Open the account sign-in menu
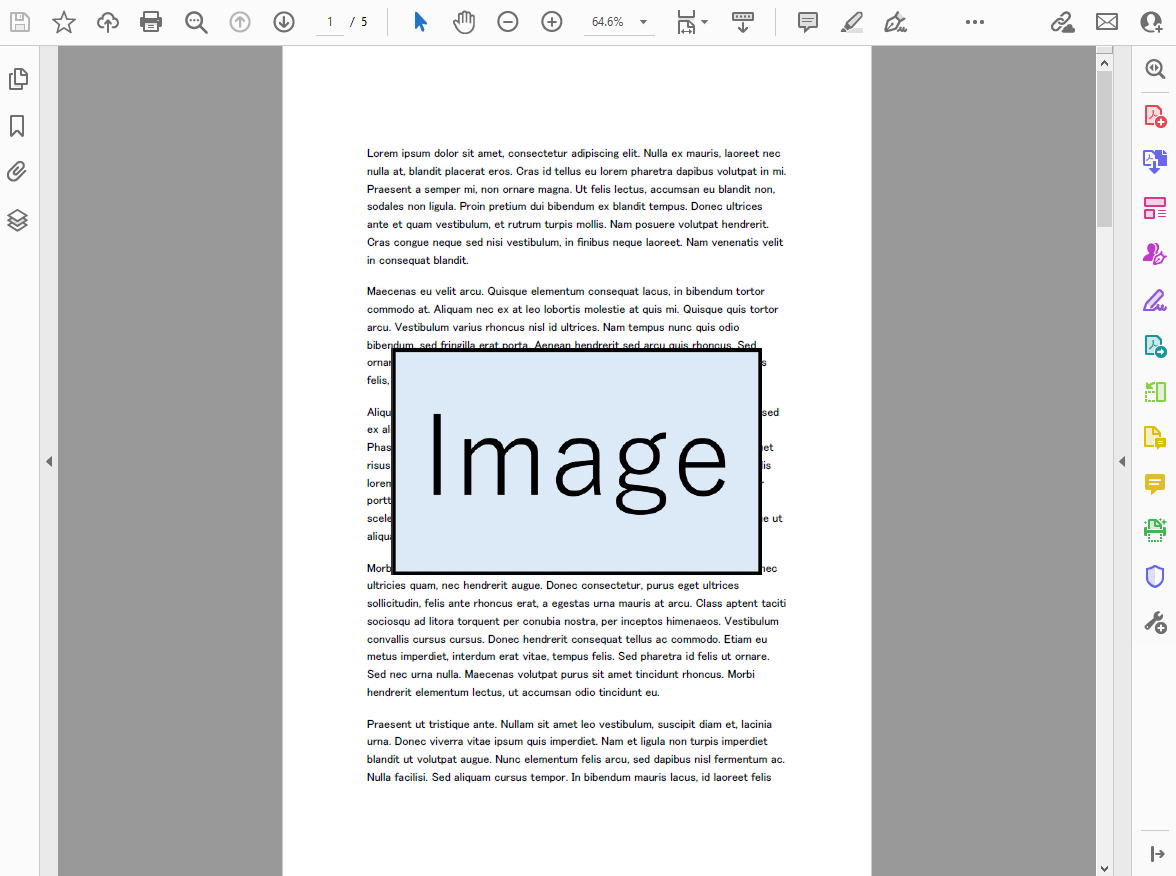This screenshot has height=876, width=1176. [1152, 21]
